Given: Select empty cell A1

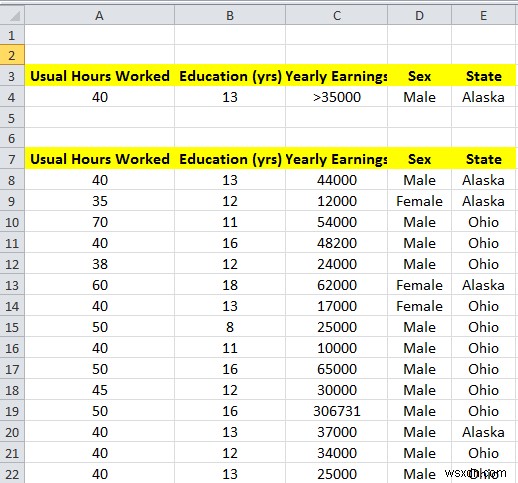Looking at the screenshot, I should [99, 35].
